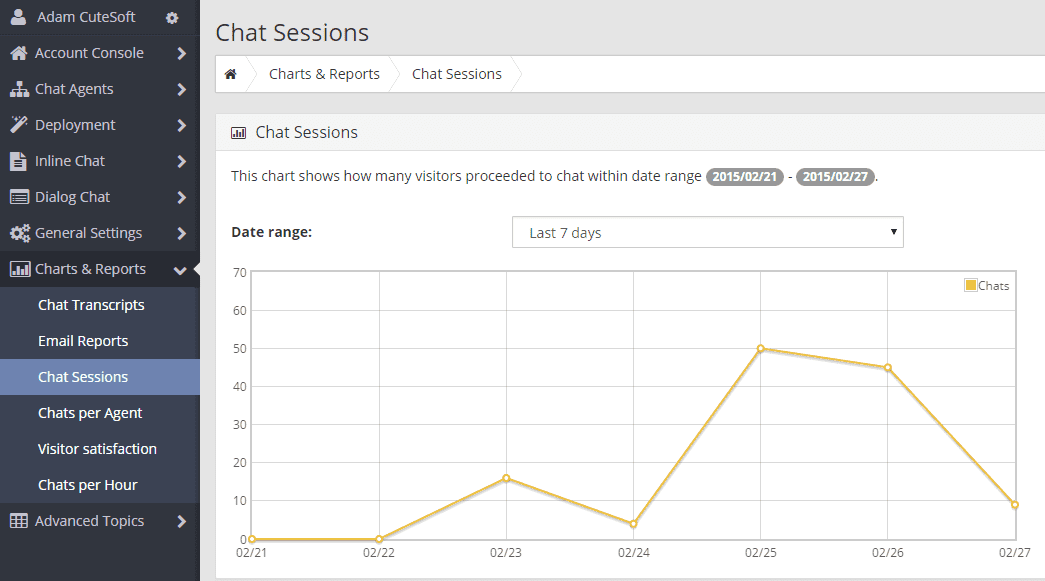The image size is (1045, 581).
Task: Select the Deployment wrench icon
Action: pyautogui.click(x=19, y=124)
